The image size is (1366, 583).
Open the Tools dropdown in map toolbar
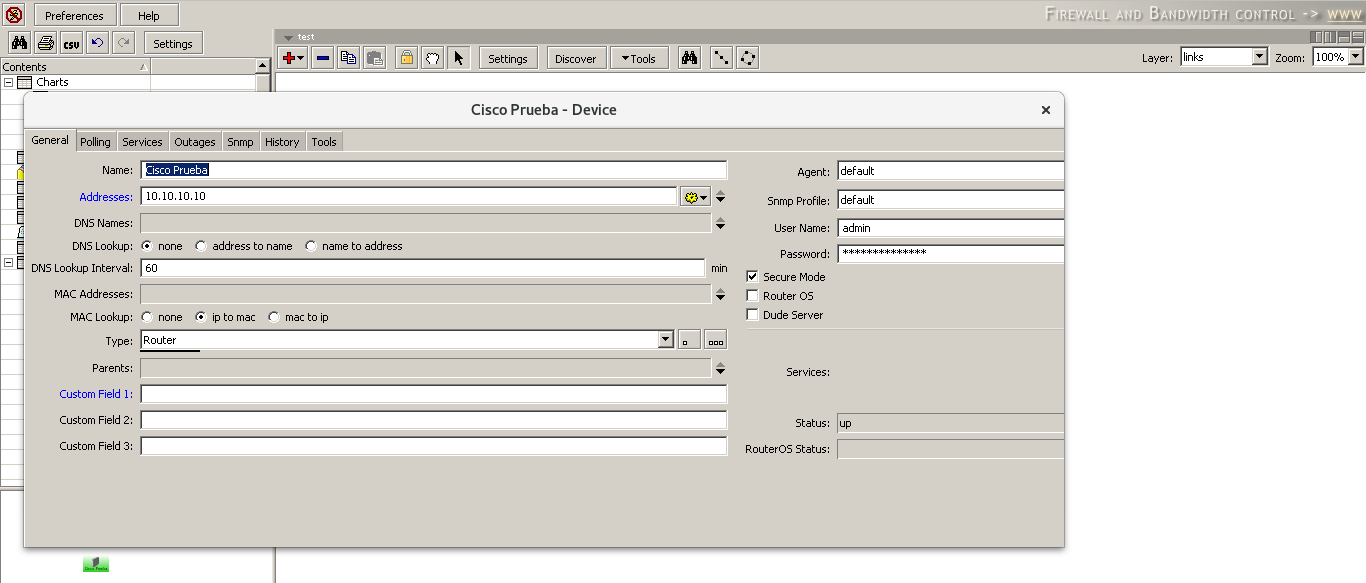(639, 58)
